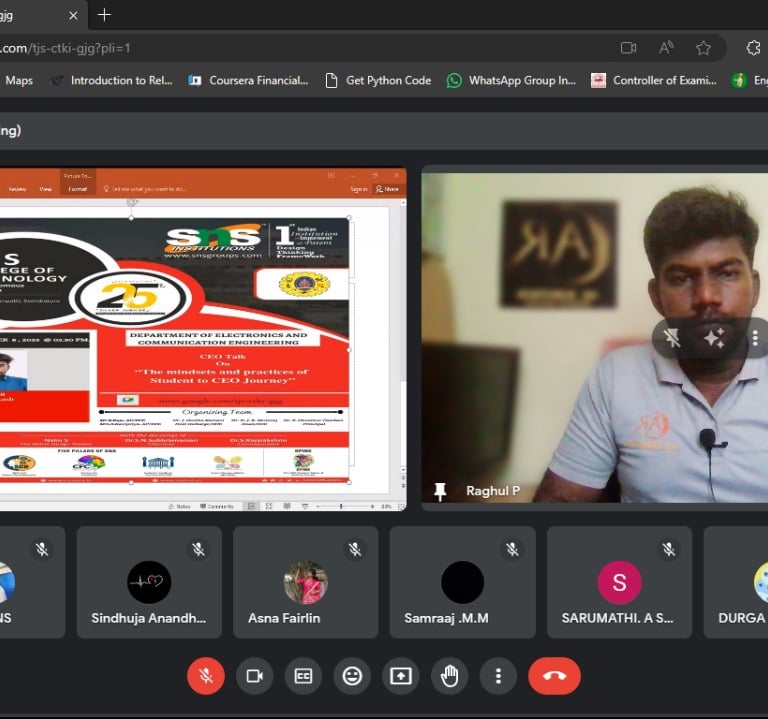The image size is (768, 719).
Task: Turn on closed captions
Action: point(303,676)
